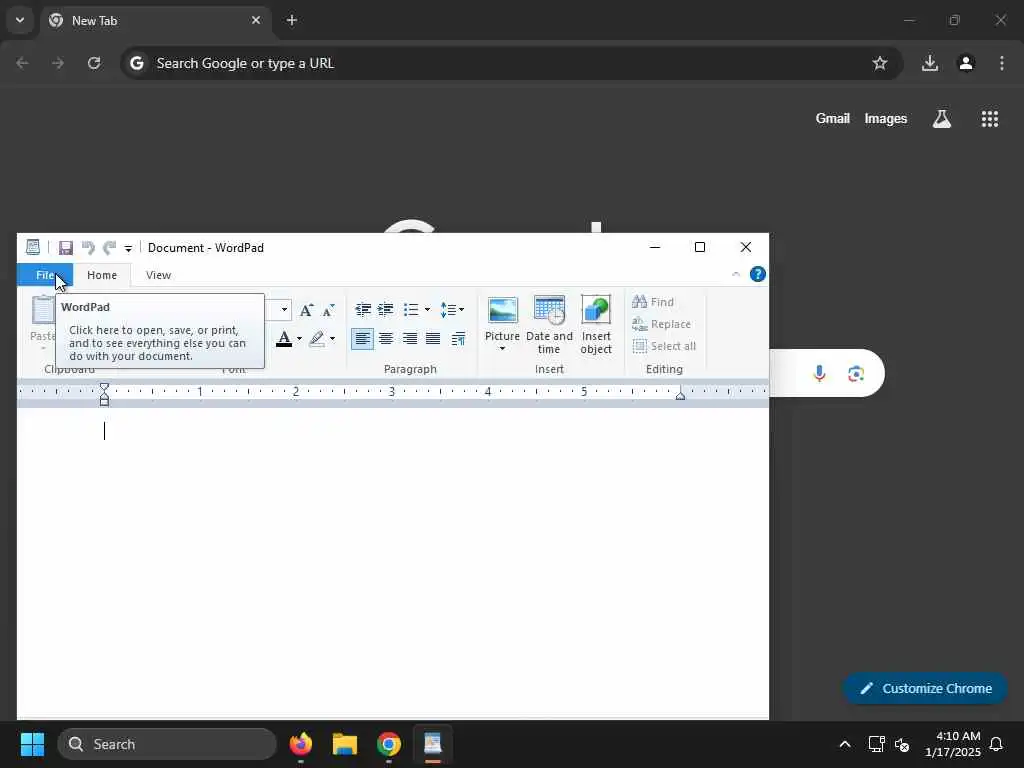Start Google voice search microphone
Image resolution: width=1024 pixels, height=768 pixels.
820,374
